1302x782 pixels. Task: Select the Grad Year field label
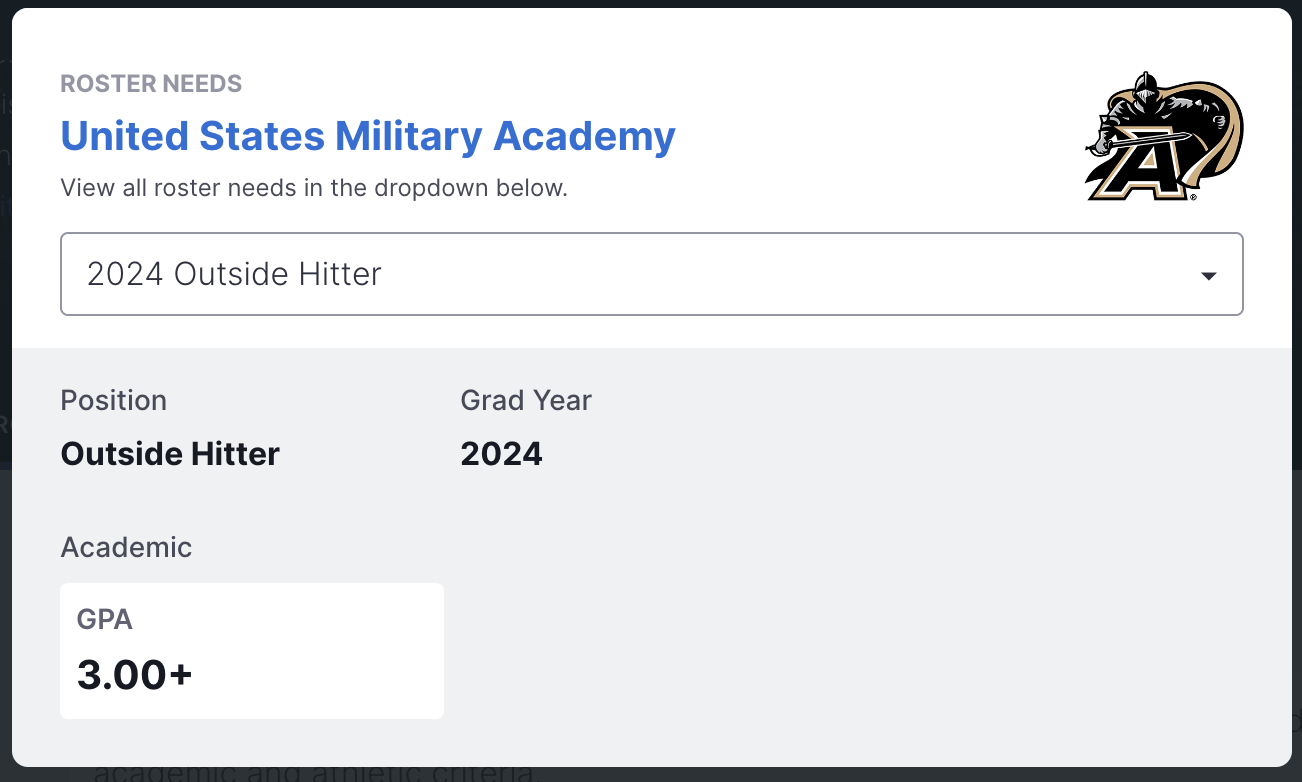pos(526,400)
